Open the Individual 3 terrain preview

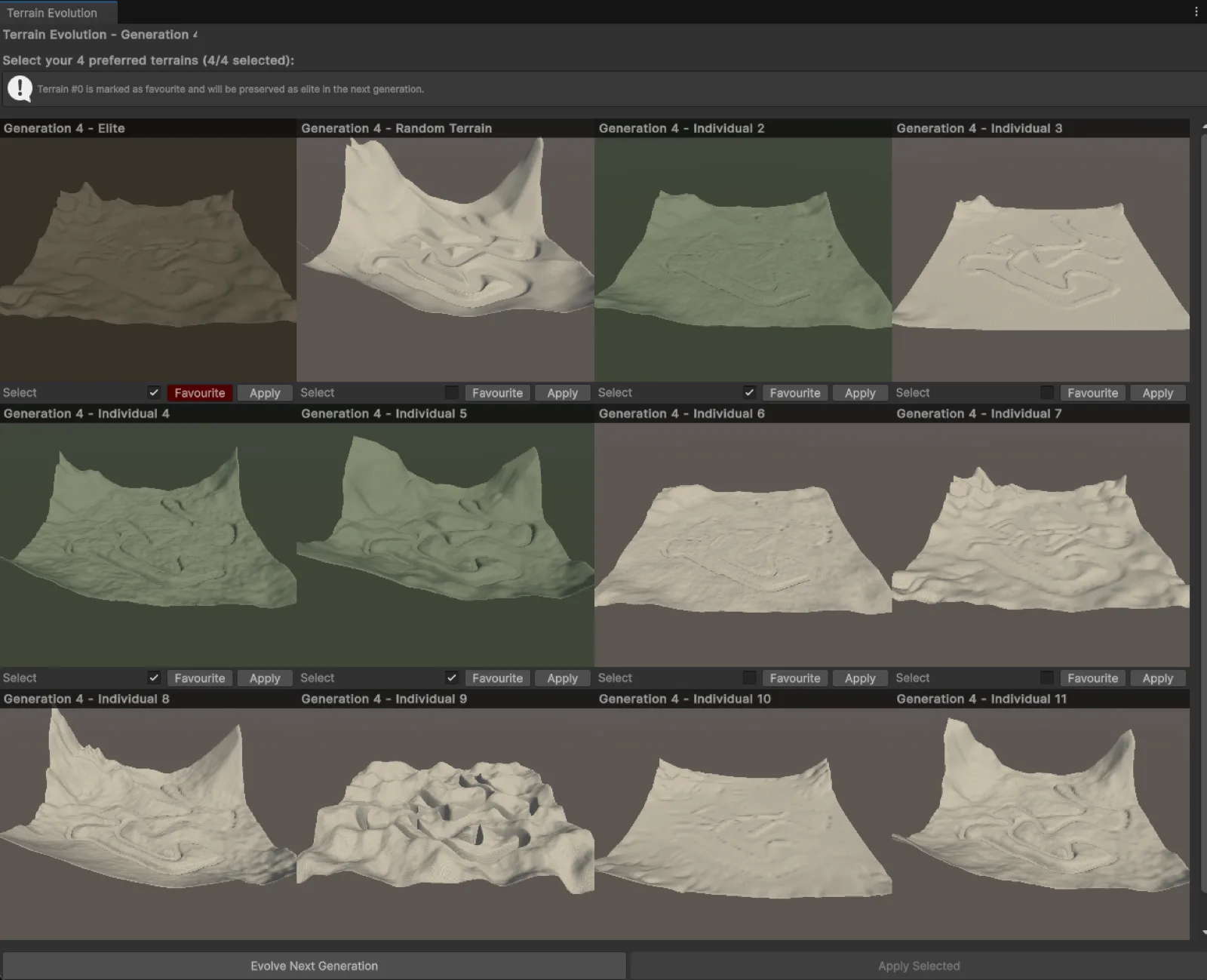coord(1040,260)
